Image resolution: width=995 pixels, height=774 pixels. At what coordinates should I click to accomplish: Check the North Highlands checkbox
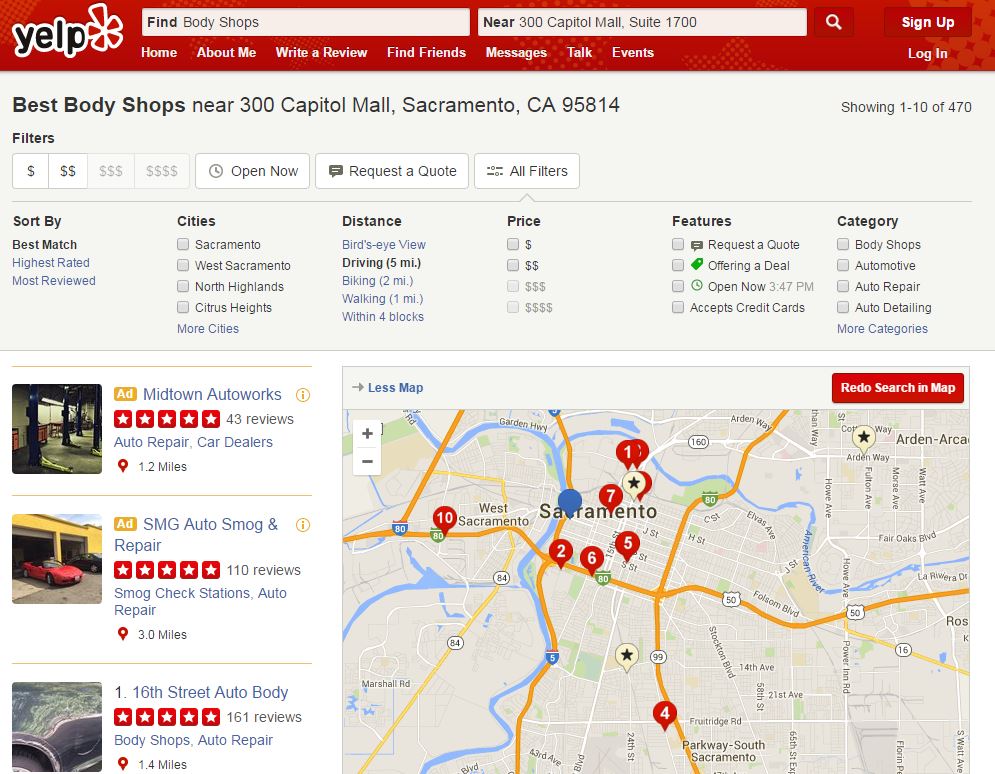click(183, 286)
